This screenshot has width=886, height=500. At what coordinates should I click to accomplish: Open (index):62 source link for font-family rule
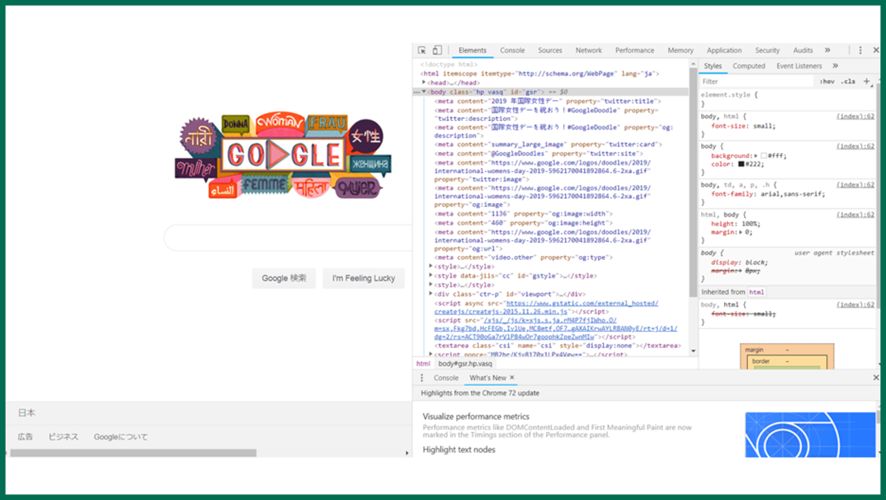(x=855, y=185)
